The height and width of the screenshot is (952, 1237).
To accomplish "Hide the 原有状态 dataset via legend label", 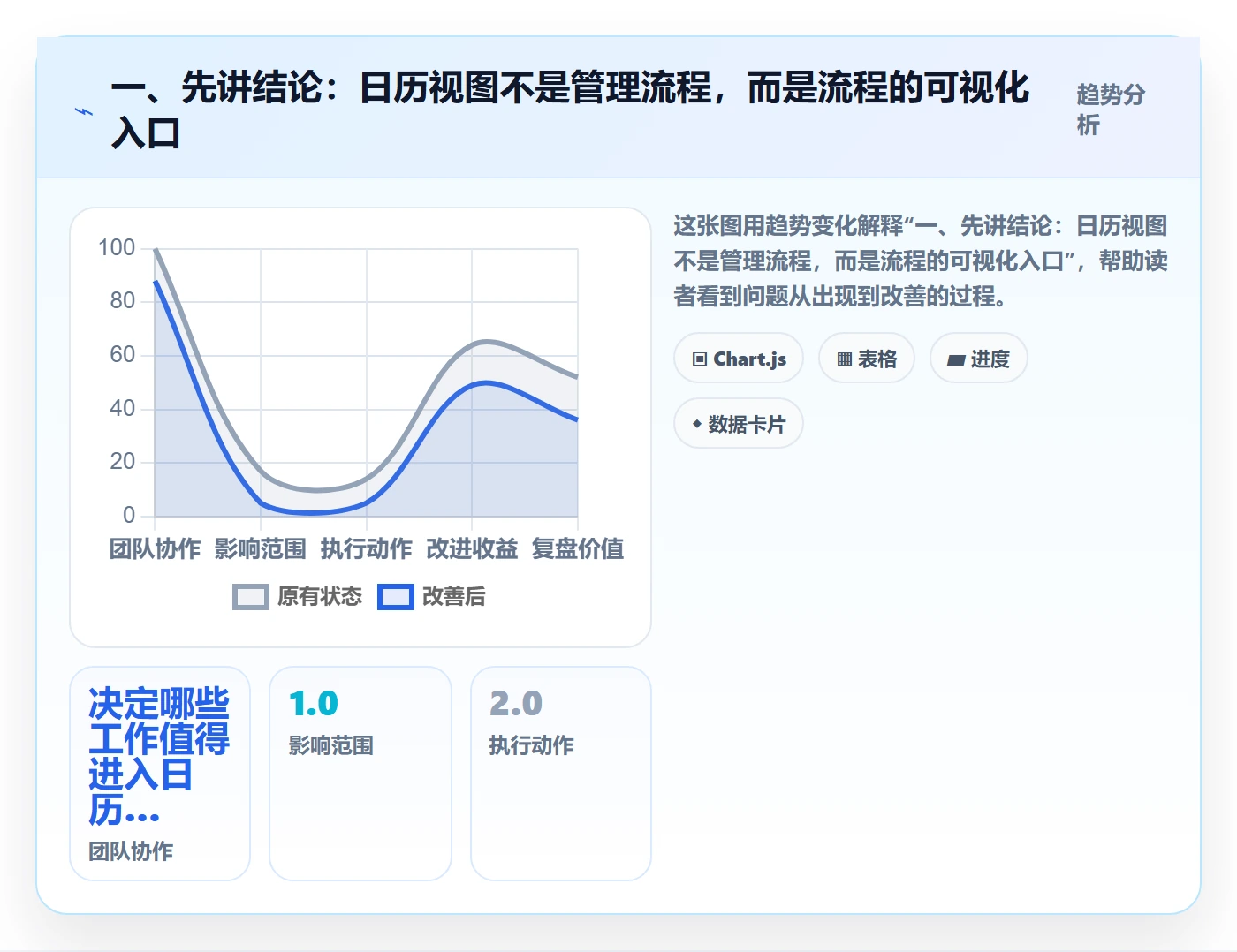I will point(320,597).
